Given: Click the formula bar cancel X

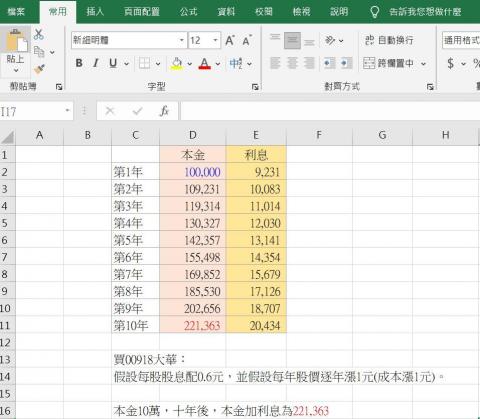Looking at the screenshot, I should (110, 111).
